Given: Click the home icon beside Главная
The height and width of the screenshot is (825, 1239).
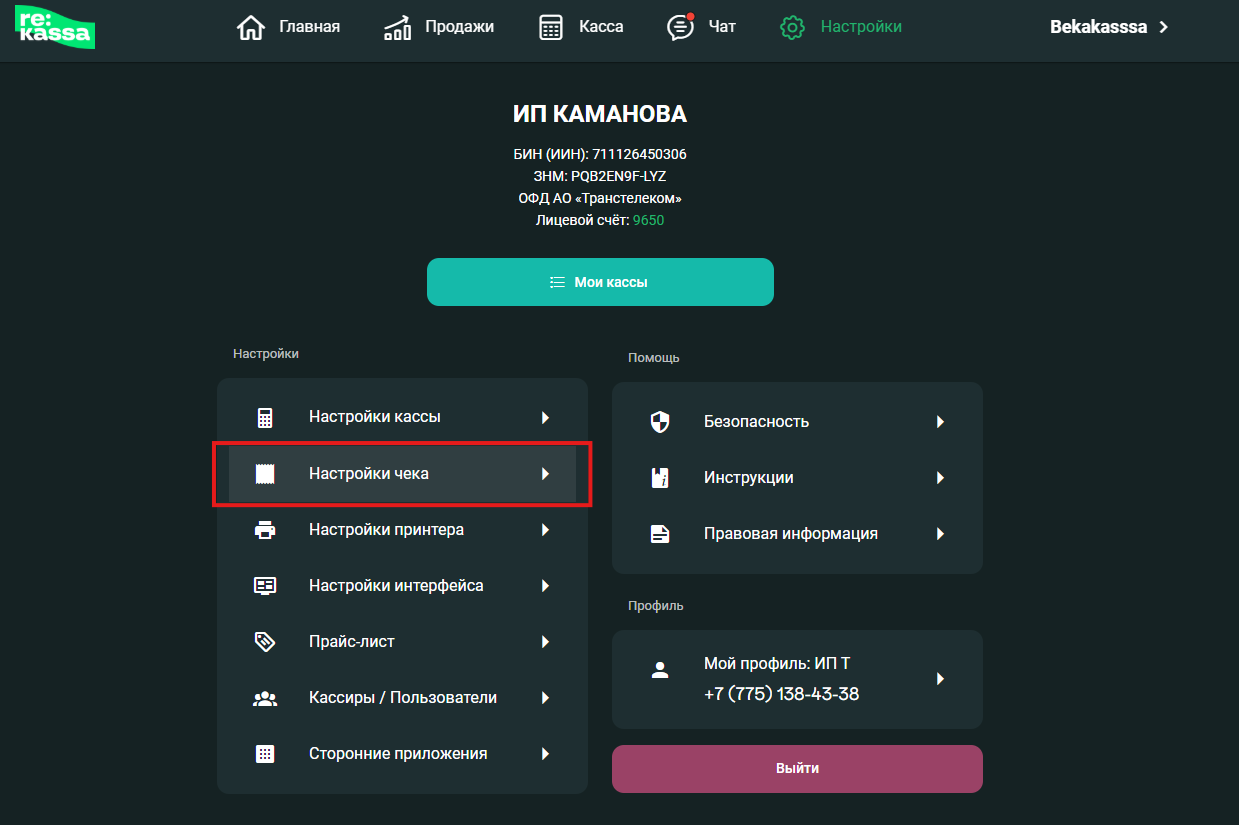Looking at the screenshot, I should pos(250,27).
